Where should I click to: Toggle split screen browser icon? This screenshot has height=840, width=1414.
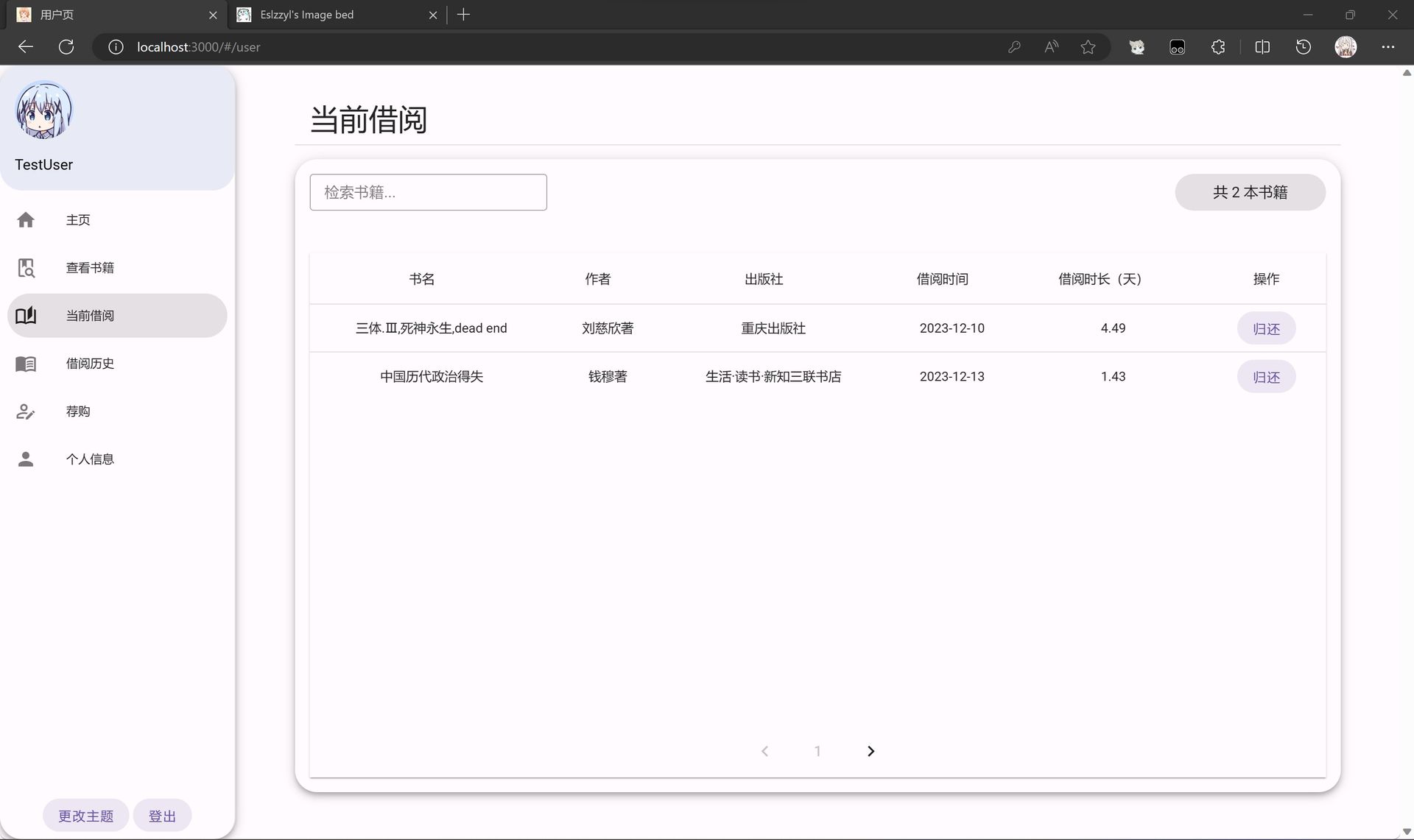coord(1262,47)
